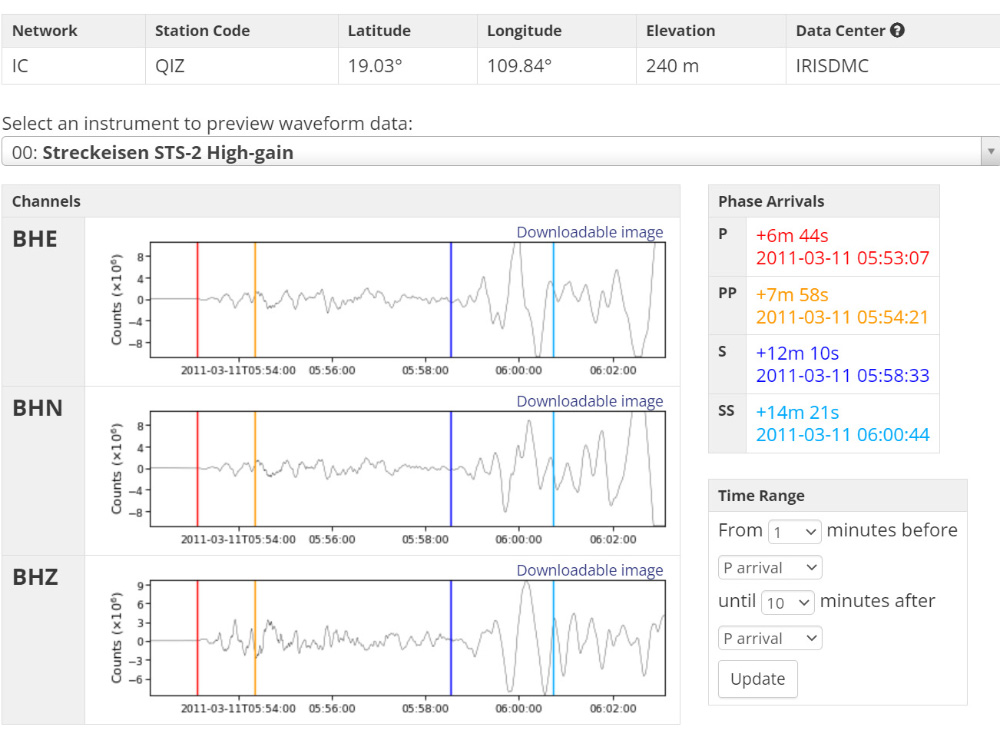Click the Data Center help question-mark icon
Viewport: 1000px width, 747px height.
[897, 31]
